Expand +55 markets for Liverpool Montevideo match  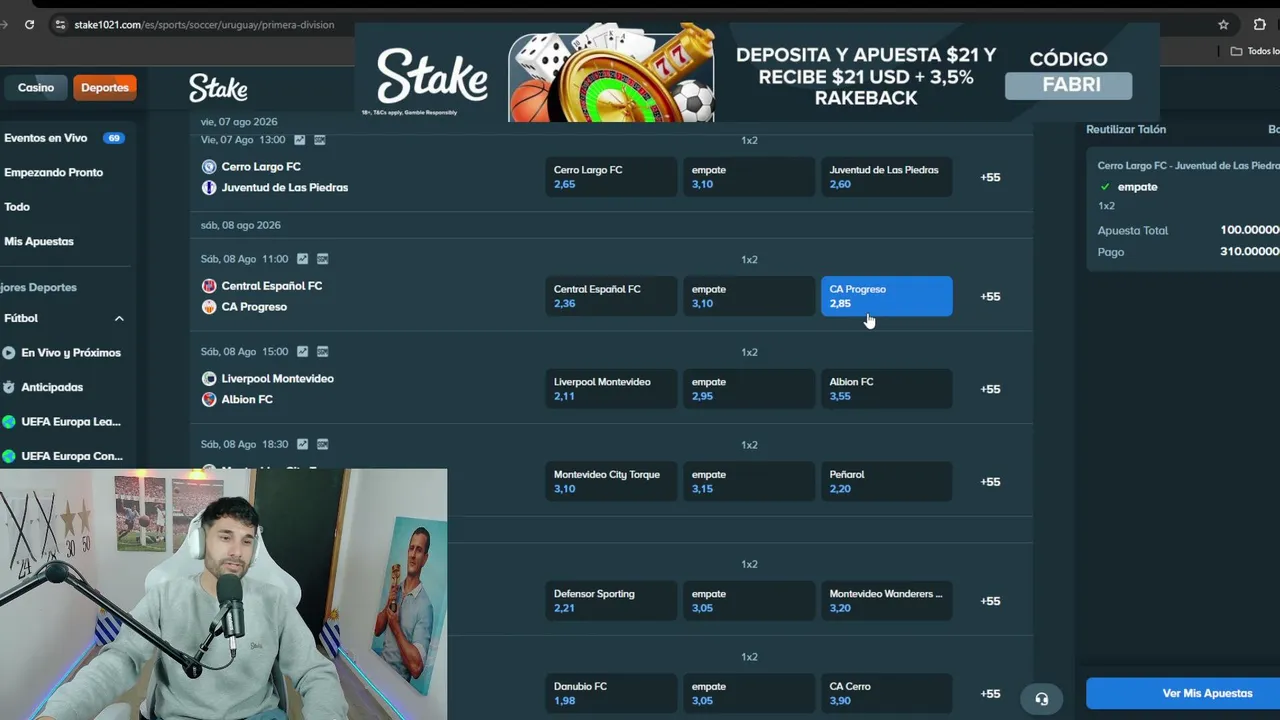[x=990, y=389]
